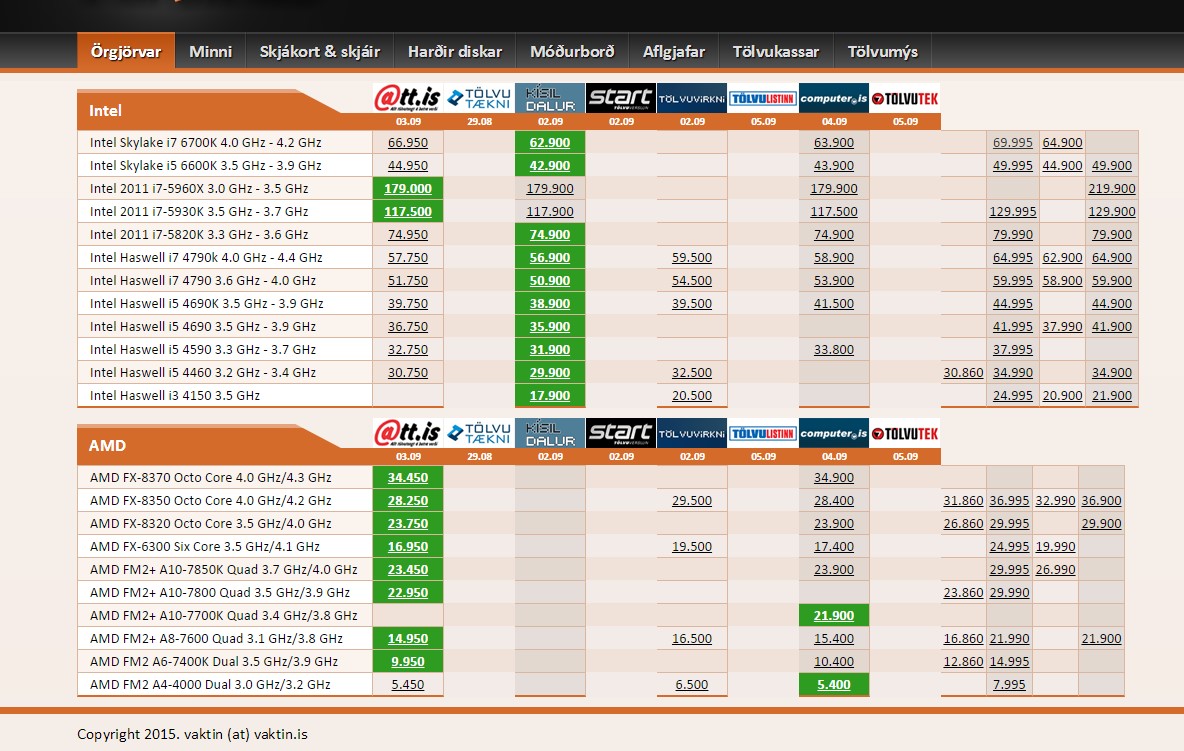Click the Tölvutek logo in Intel section
The image size is (1184, 751).
[905, 98]
